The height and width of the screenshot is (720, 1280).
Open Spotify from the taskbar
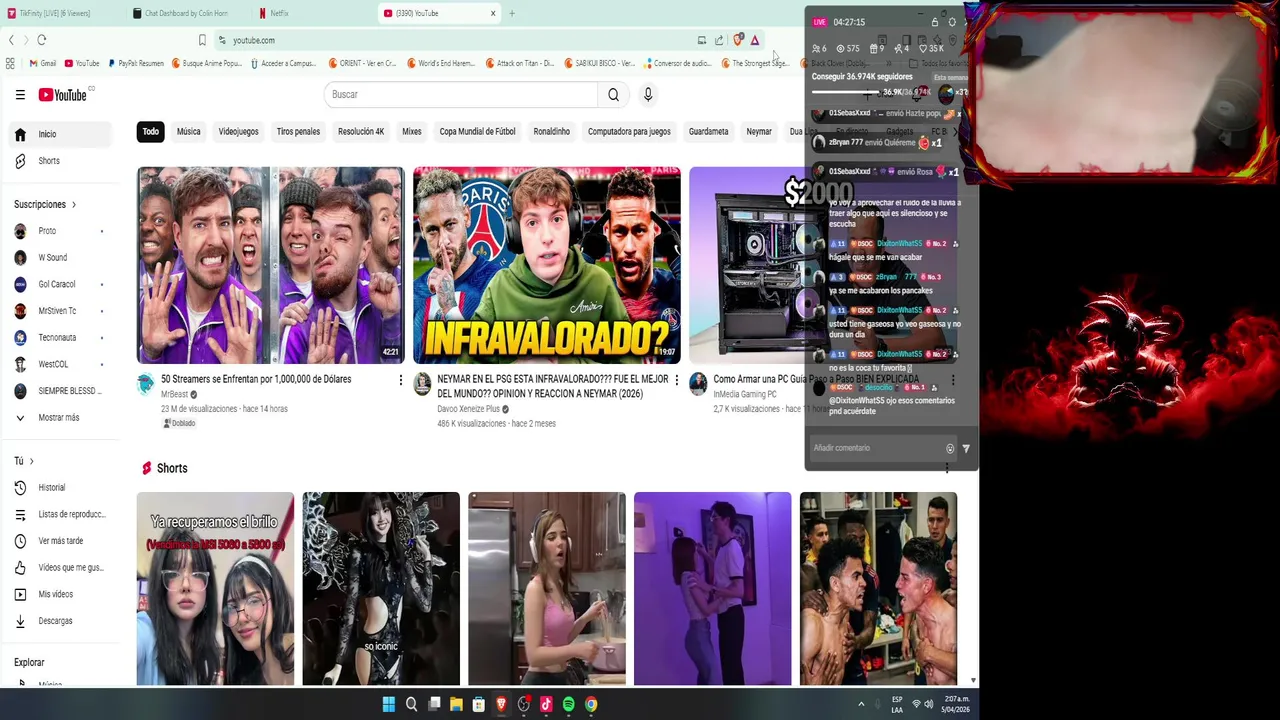[x=568, y=705]
